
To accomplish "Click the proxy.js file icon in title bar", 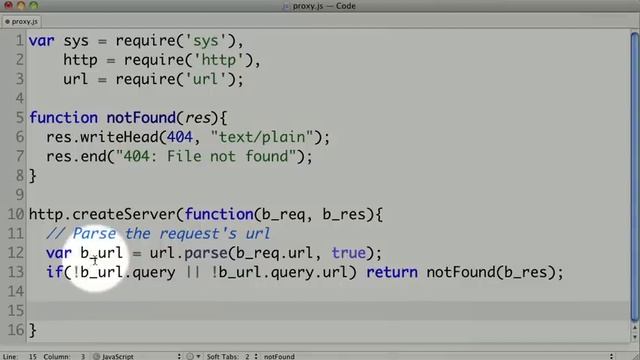I will [x=286, y=6].
